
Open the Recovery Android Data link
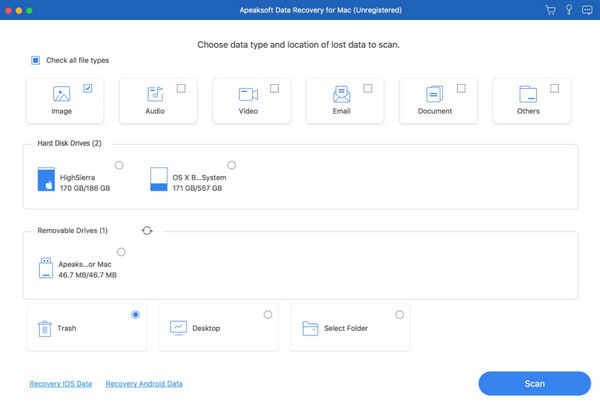pos(144,384)
